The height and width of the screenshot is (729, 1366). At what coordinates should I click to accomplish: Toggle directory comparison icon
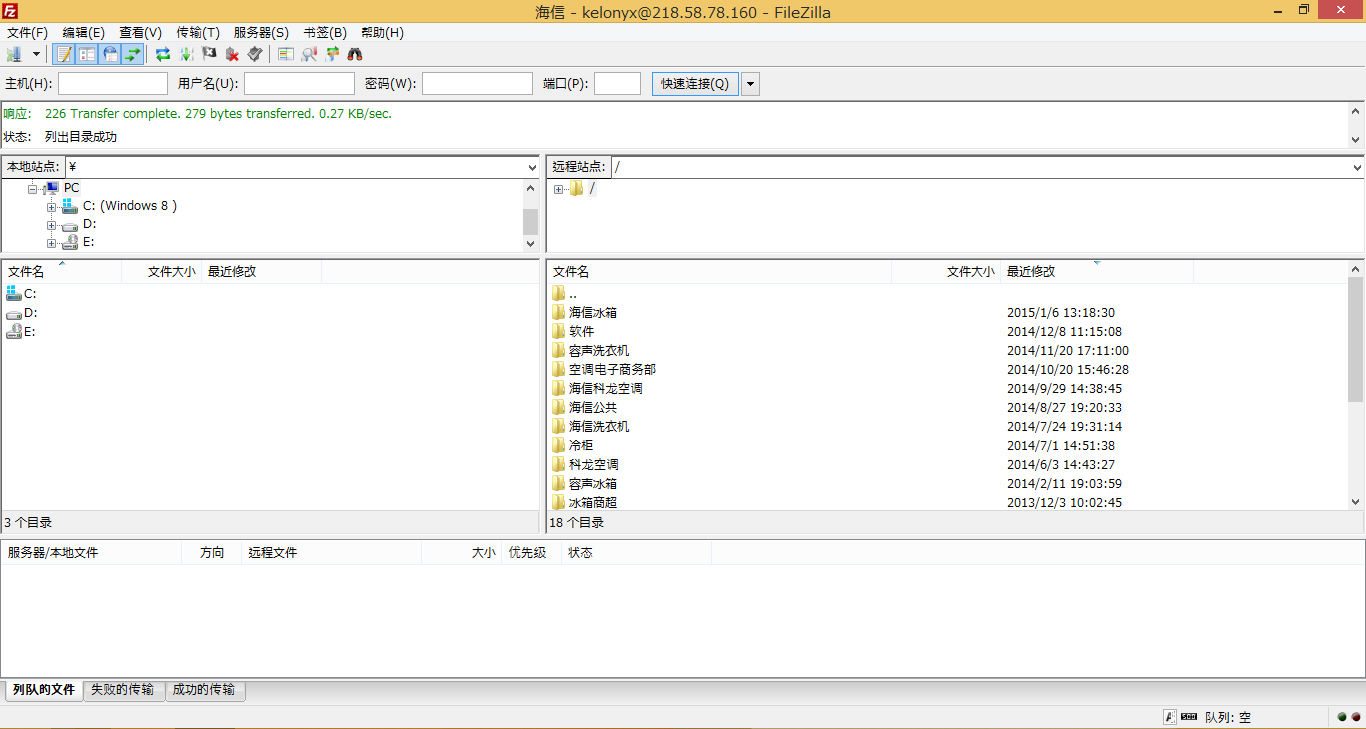click(309, 54)
